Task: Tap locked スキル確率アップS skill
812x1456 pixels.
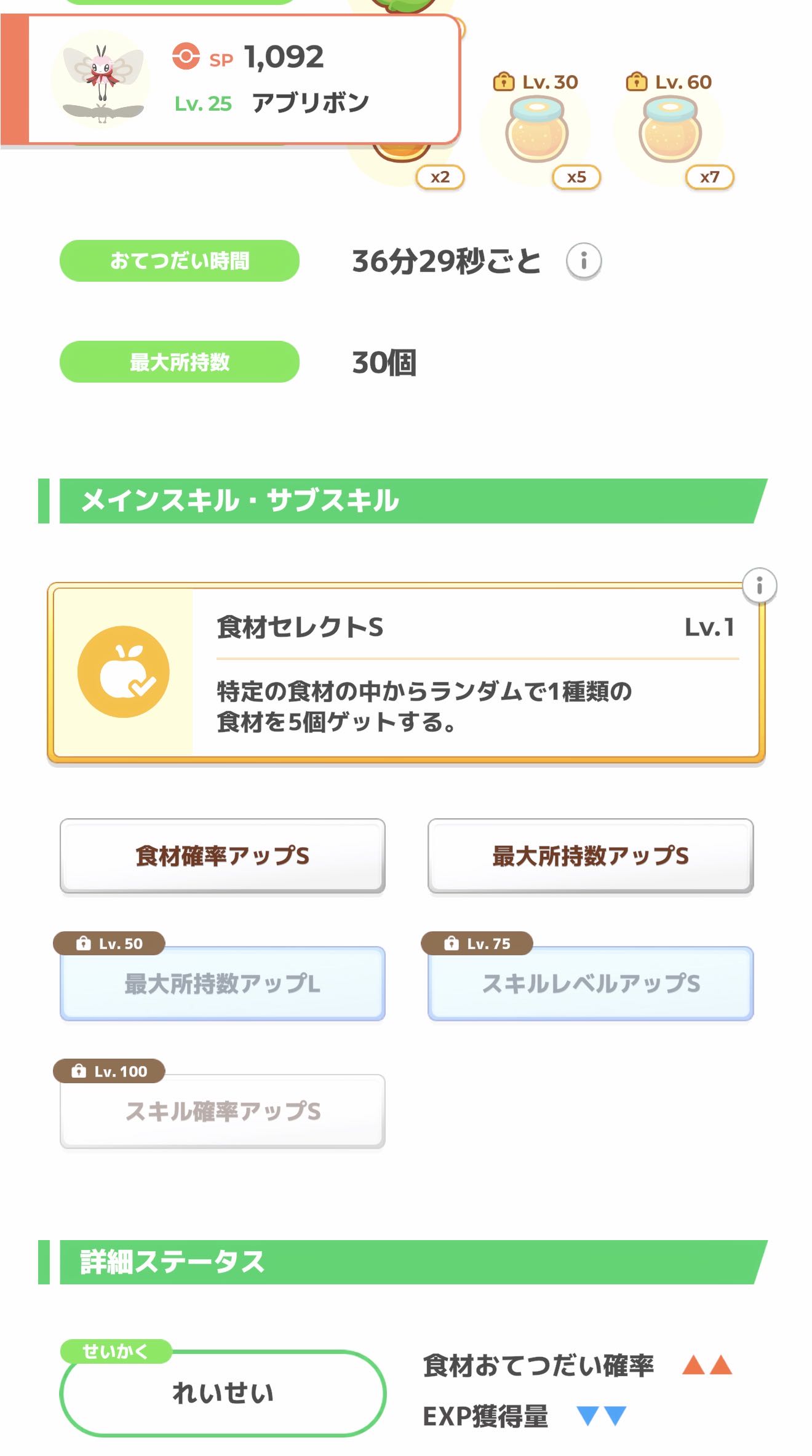Action: [x=222, y=1112]
